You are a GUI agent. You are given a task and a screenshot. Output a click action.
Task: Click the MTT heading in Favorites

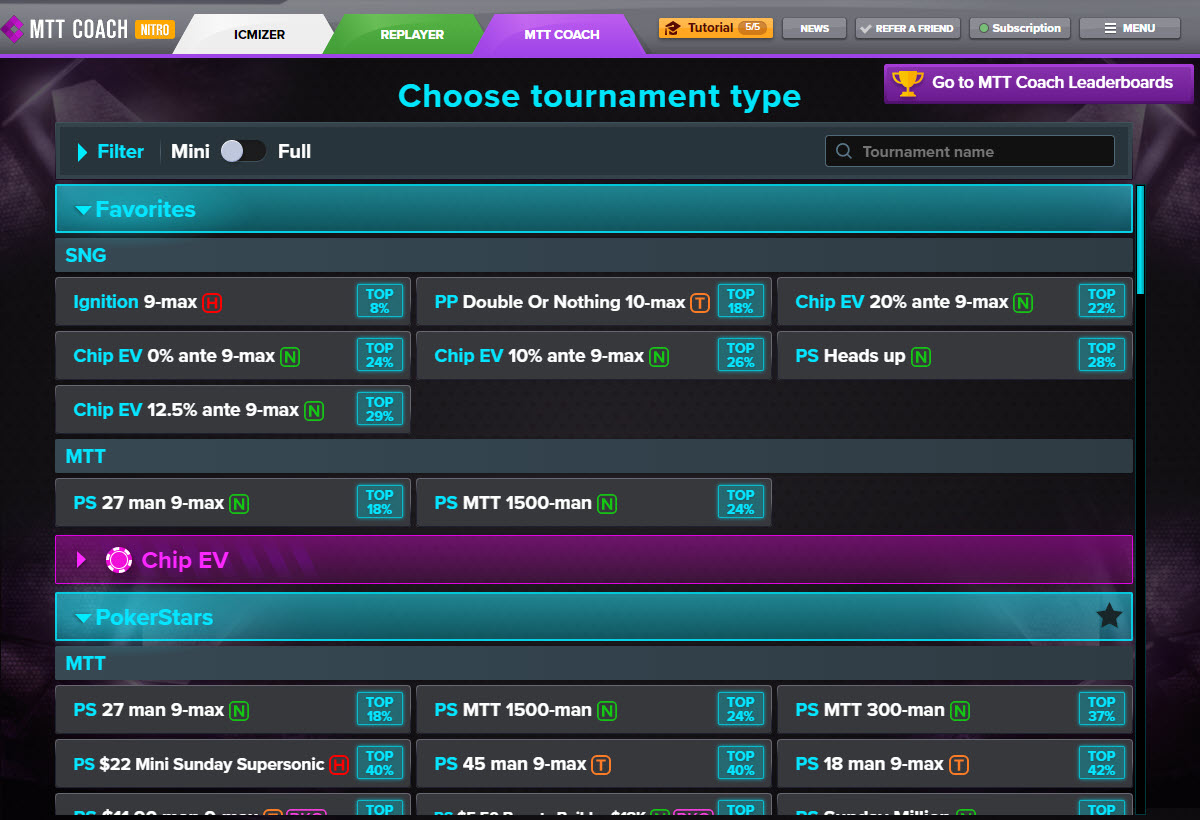(x=86, y=456)
